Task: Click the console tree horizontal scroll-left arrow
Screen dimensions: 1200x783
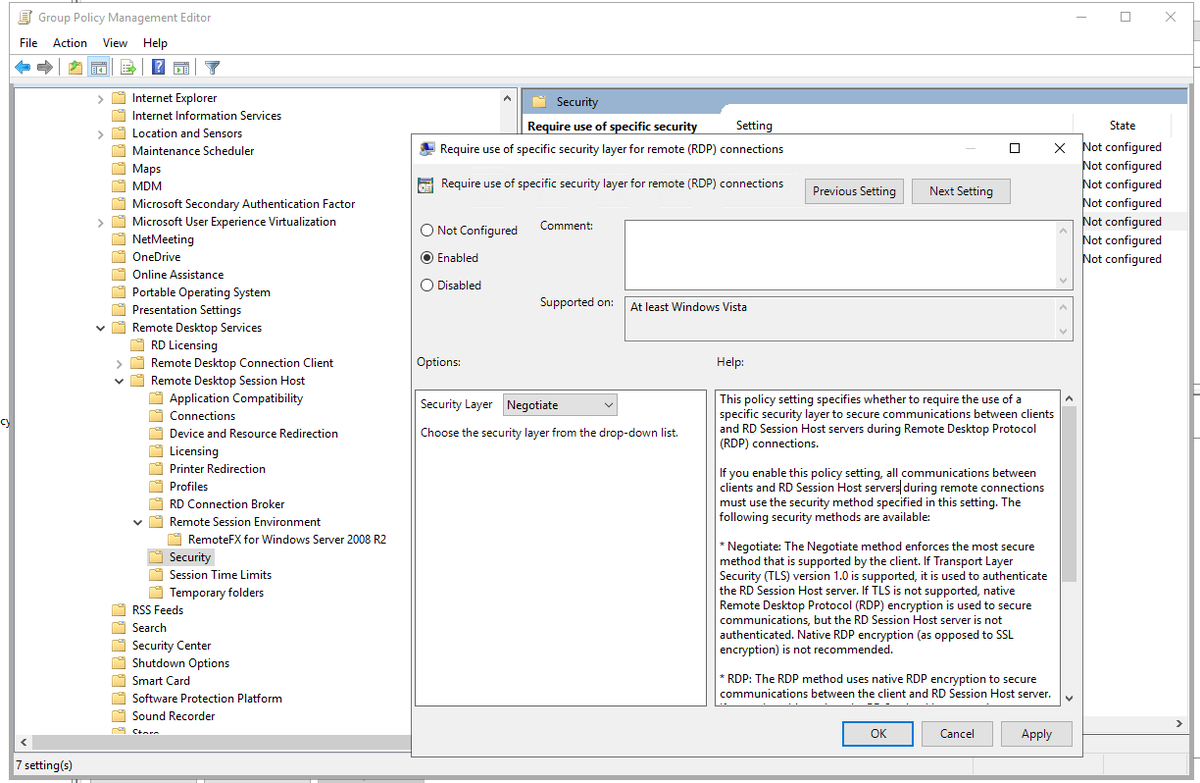Action: (x=21, y=743)
